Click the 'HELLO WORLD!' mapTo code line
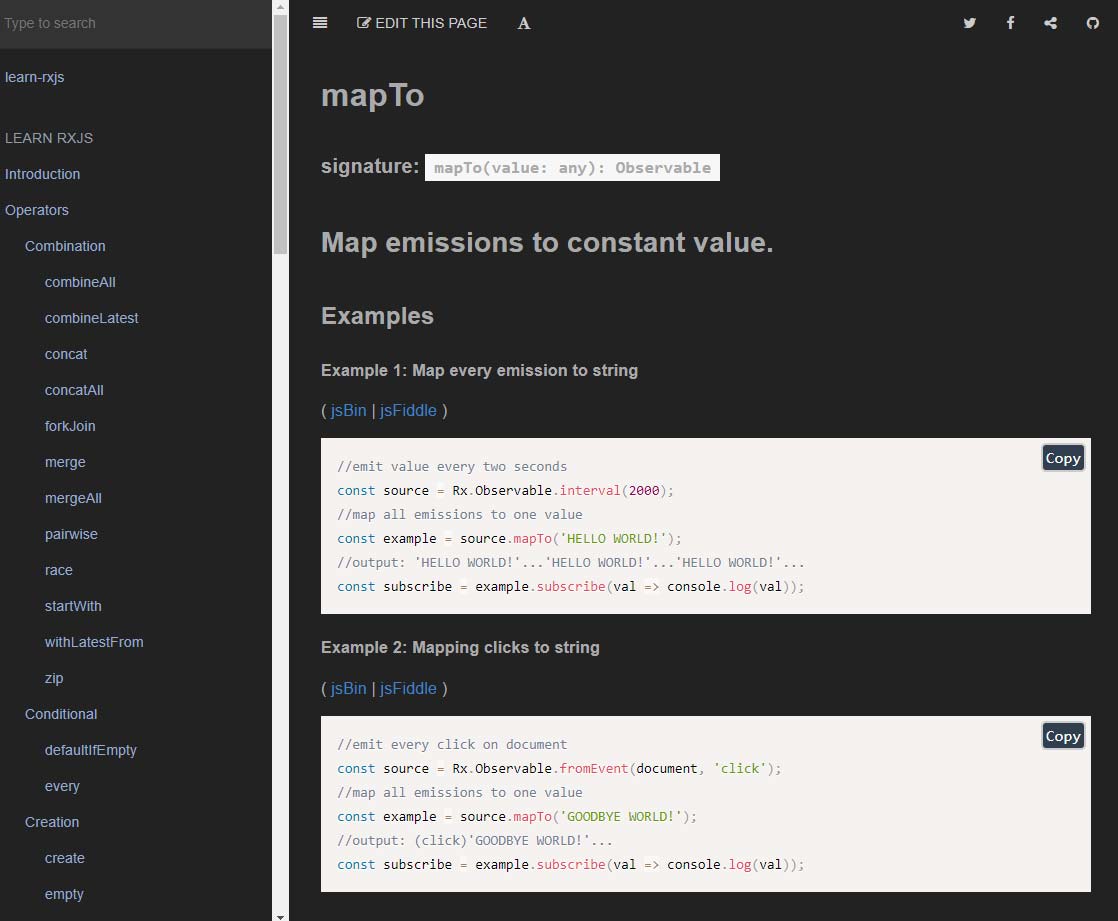The width and height of the screenshot is (1118, 921). [509, 538]
